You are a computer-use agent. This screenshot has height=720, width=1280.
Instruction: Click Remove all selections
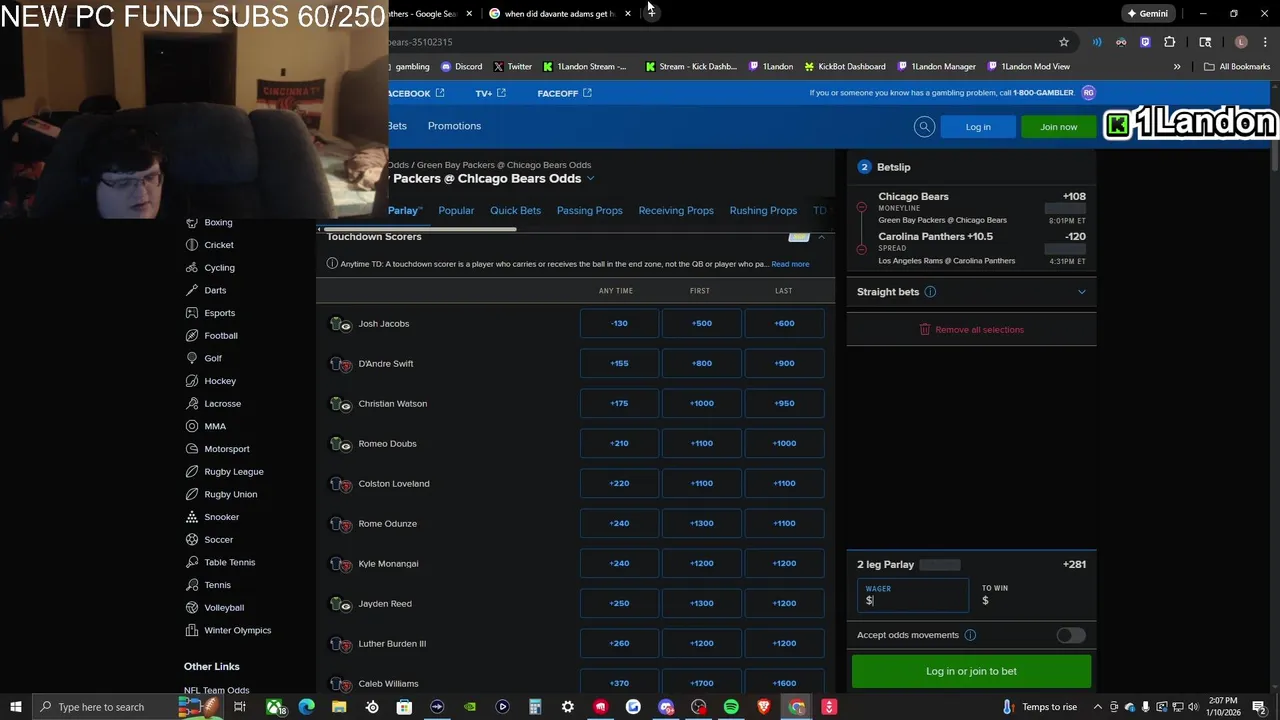(x=971, y=330)
